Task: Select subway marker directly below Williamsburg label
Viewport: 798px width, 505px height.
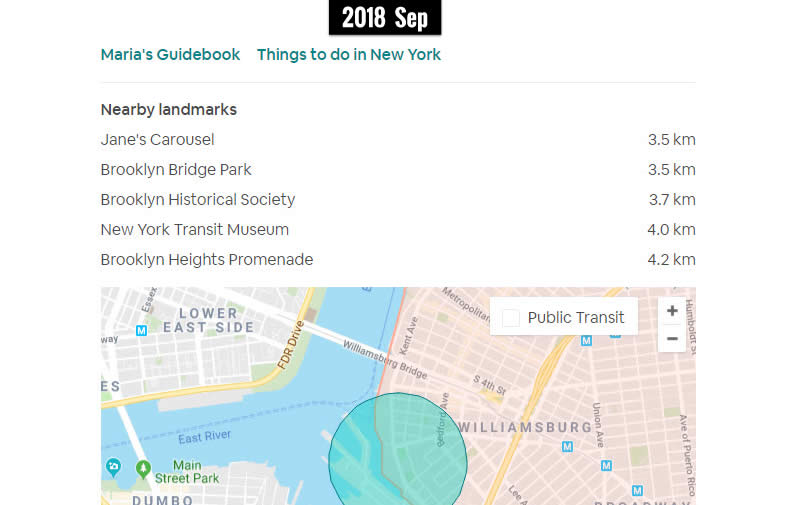Action: (567, 447)
